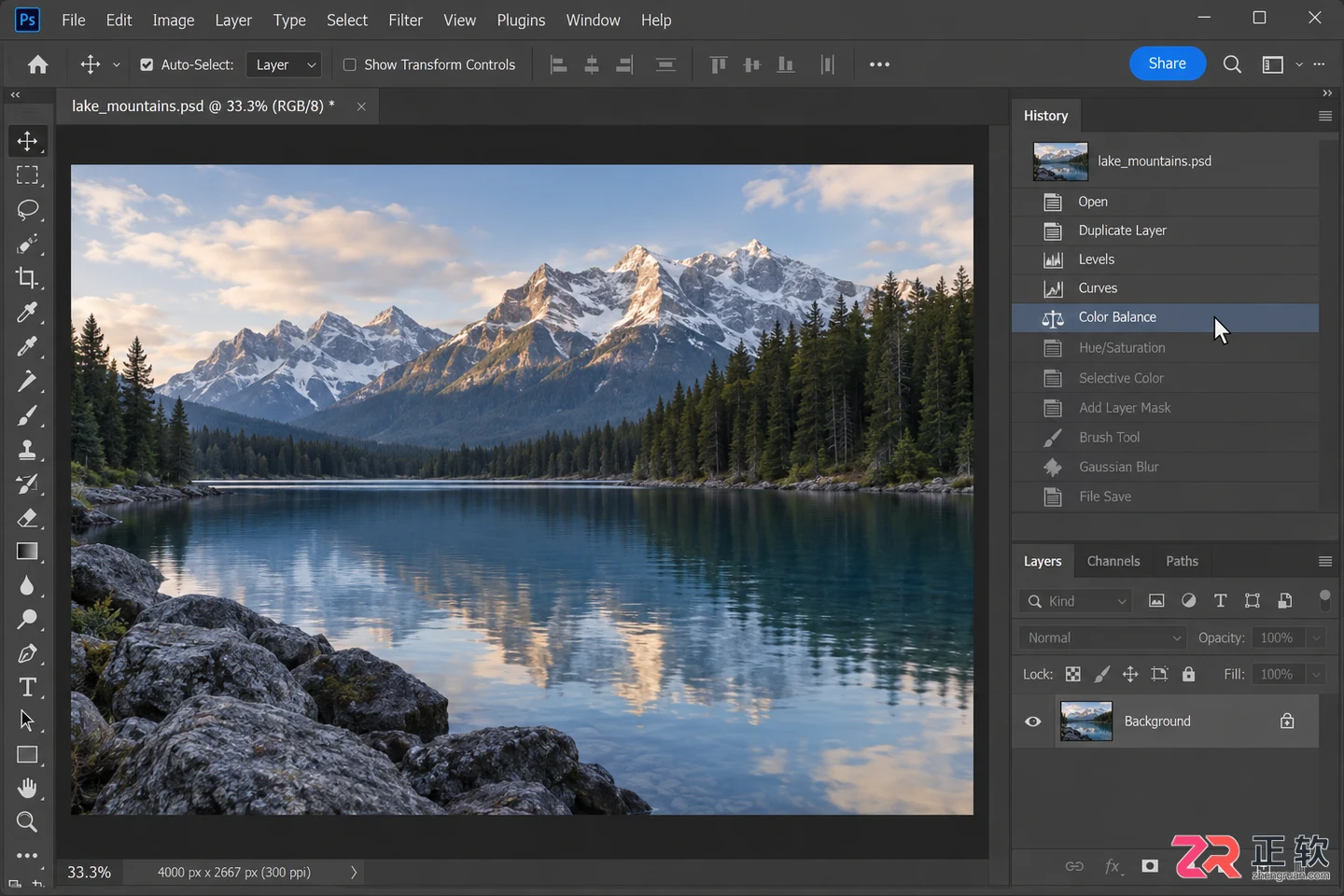Hide the Background layer with the eye icon
This screenshot has width=1344, height=896.
point(1033,721)
